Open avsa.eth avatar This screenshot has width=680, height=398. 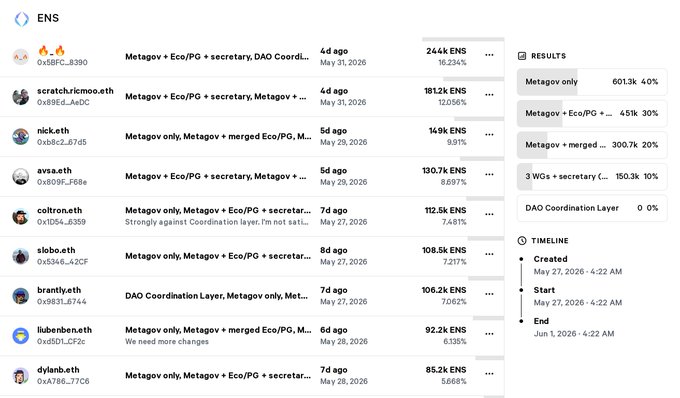[20, 176]
